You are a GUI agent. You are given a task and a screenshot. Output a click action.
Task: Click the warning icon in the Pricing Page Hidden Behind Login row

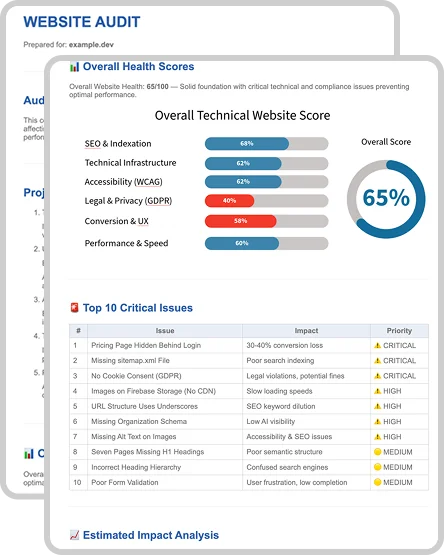tap(377, 345)
